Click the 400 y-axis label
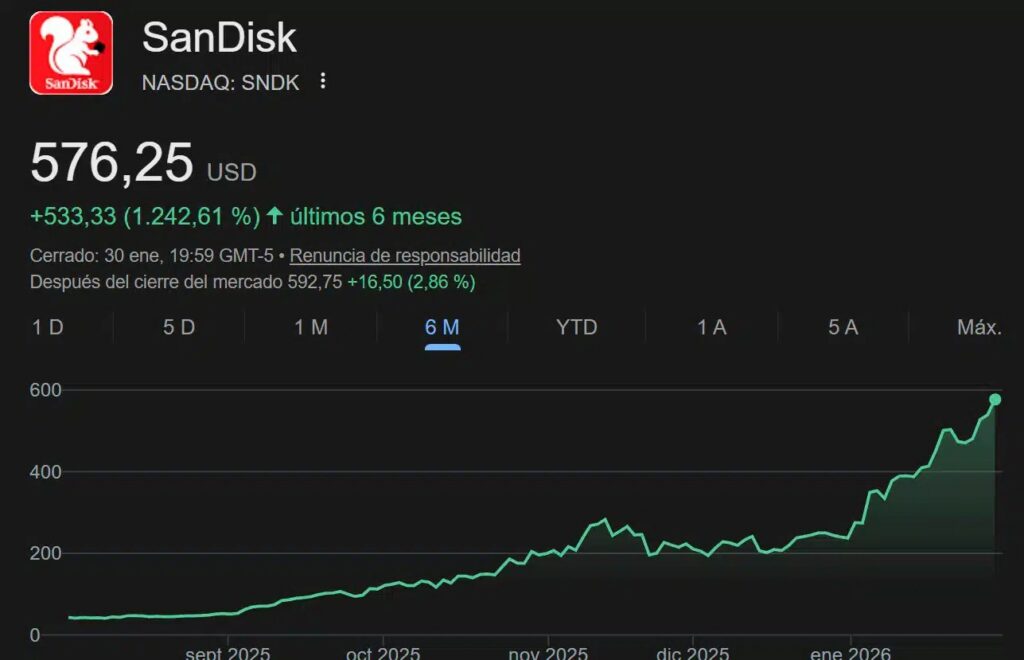 [45, 472]
